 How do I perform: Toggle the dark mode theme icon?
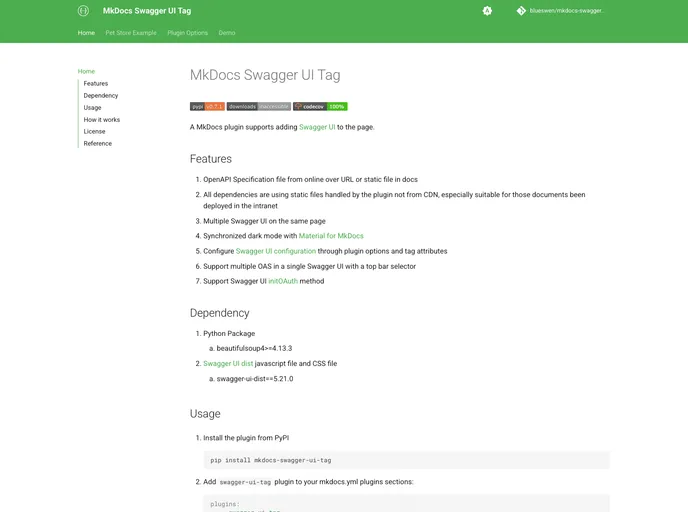[x=487, y=11]
